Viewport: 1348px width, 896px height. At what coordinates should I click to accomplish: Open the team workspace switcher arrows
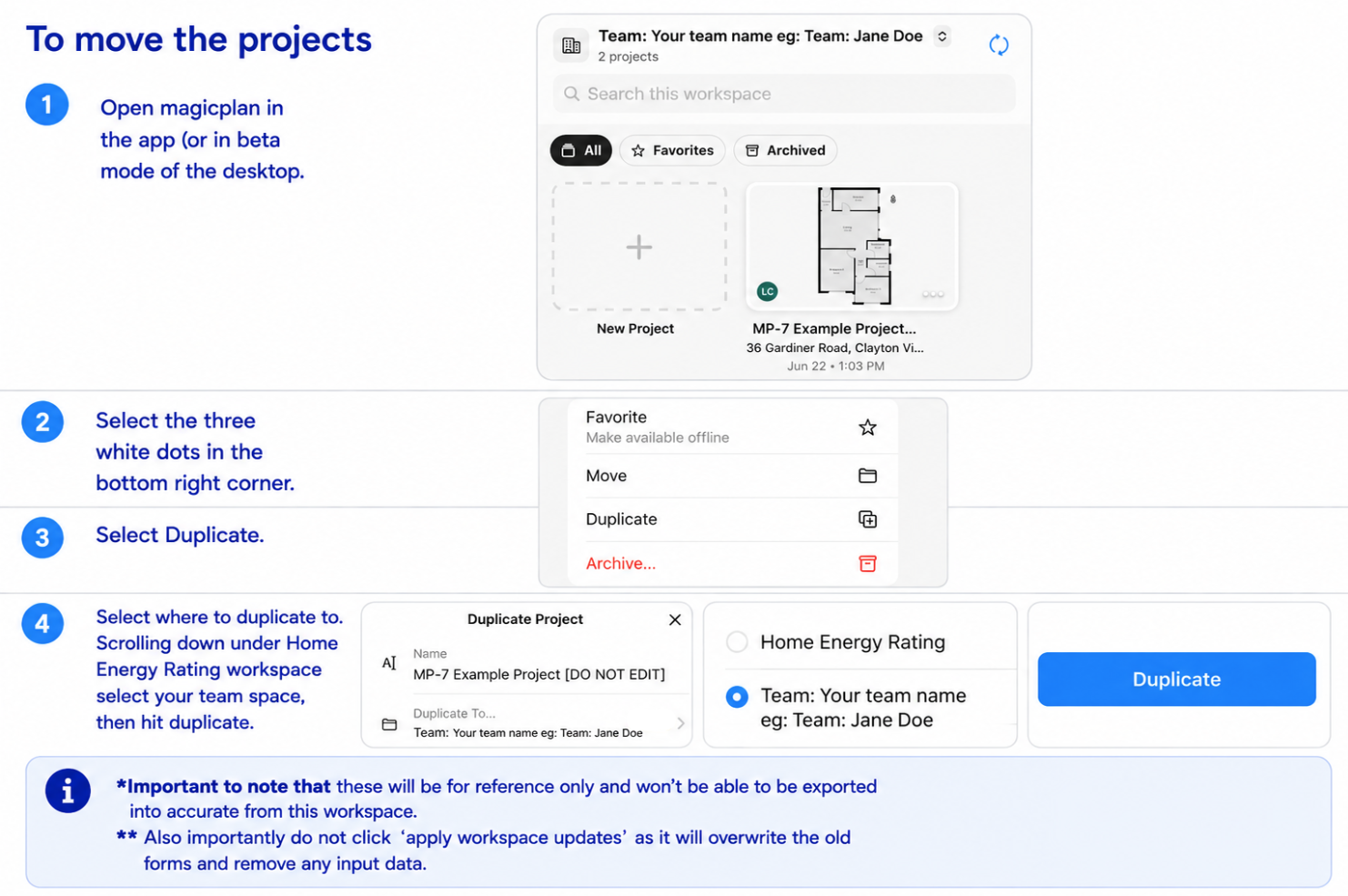942,36
